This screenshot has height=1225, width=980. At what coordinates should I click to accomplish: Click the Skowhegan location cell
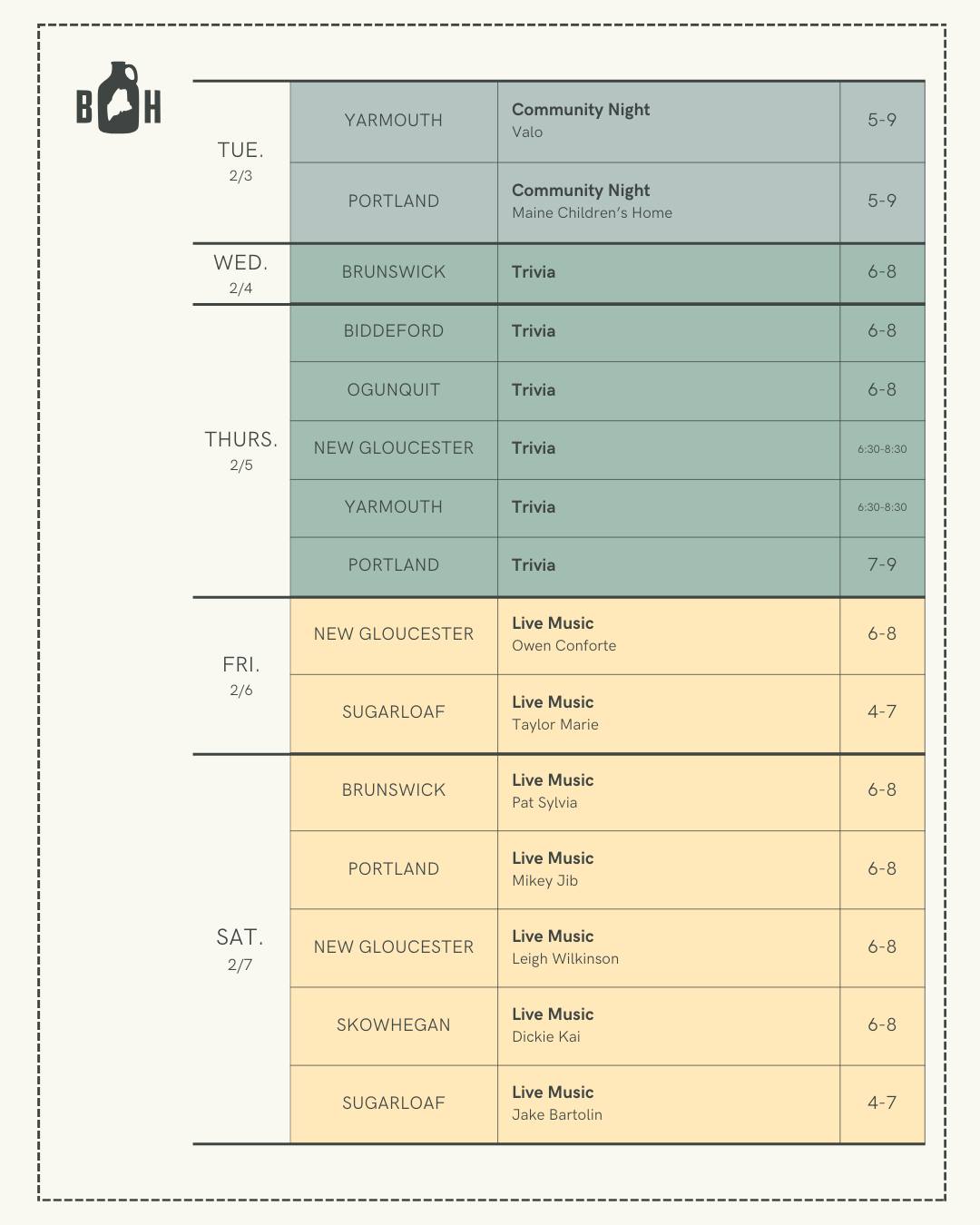click(394, 1025)
